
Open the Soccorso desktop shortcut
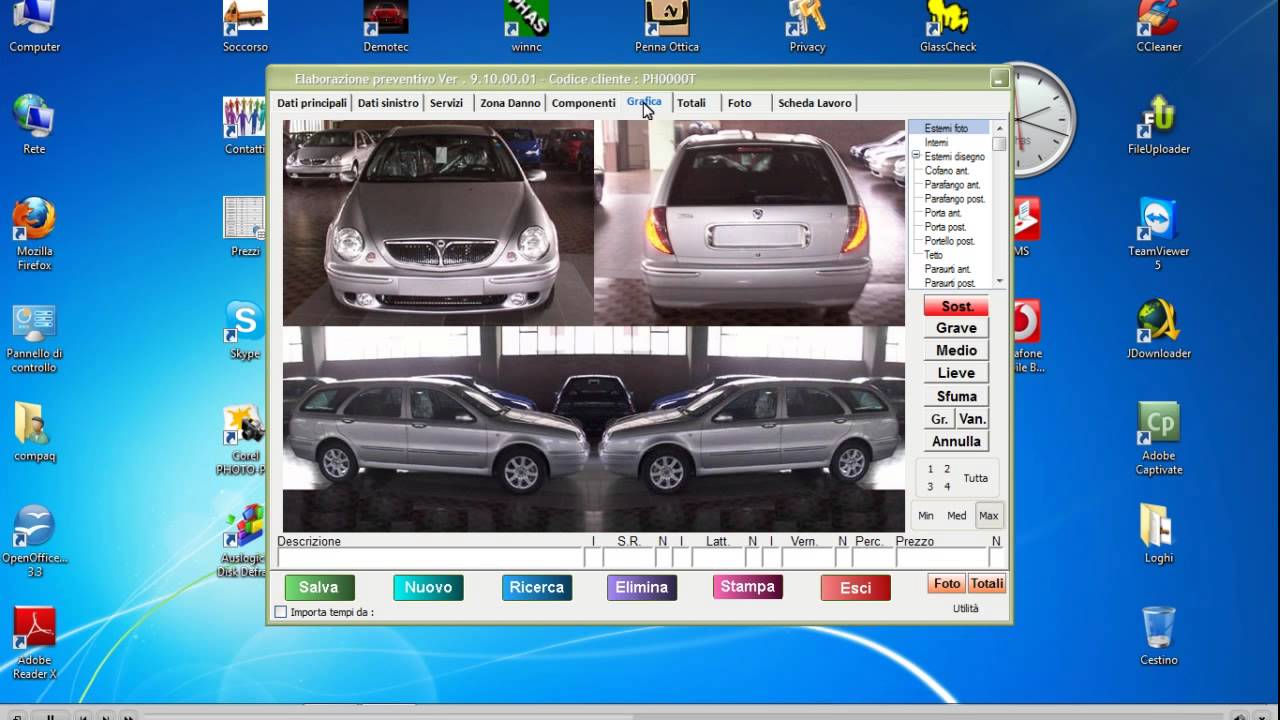245,27
